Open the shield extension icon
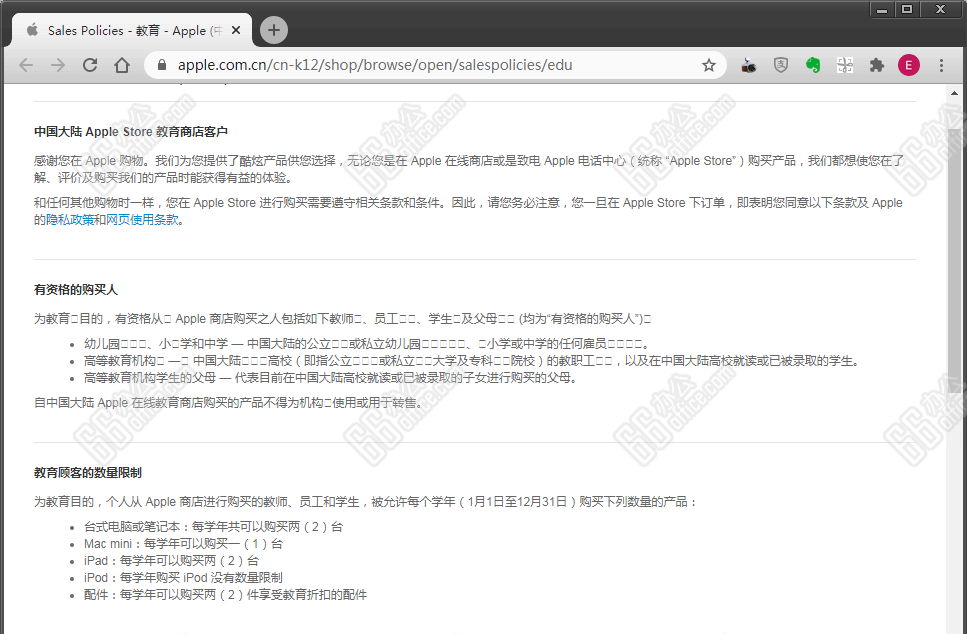967x634 pixels. pyautogui.click(x=781, y=65)
